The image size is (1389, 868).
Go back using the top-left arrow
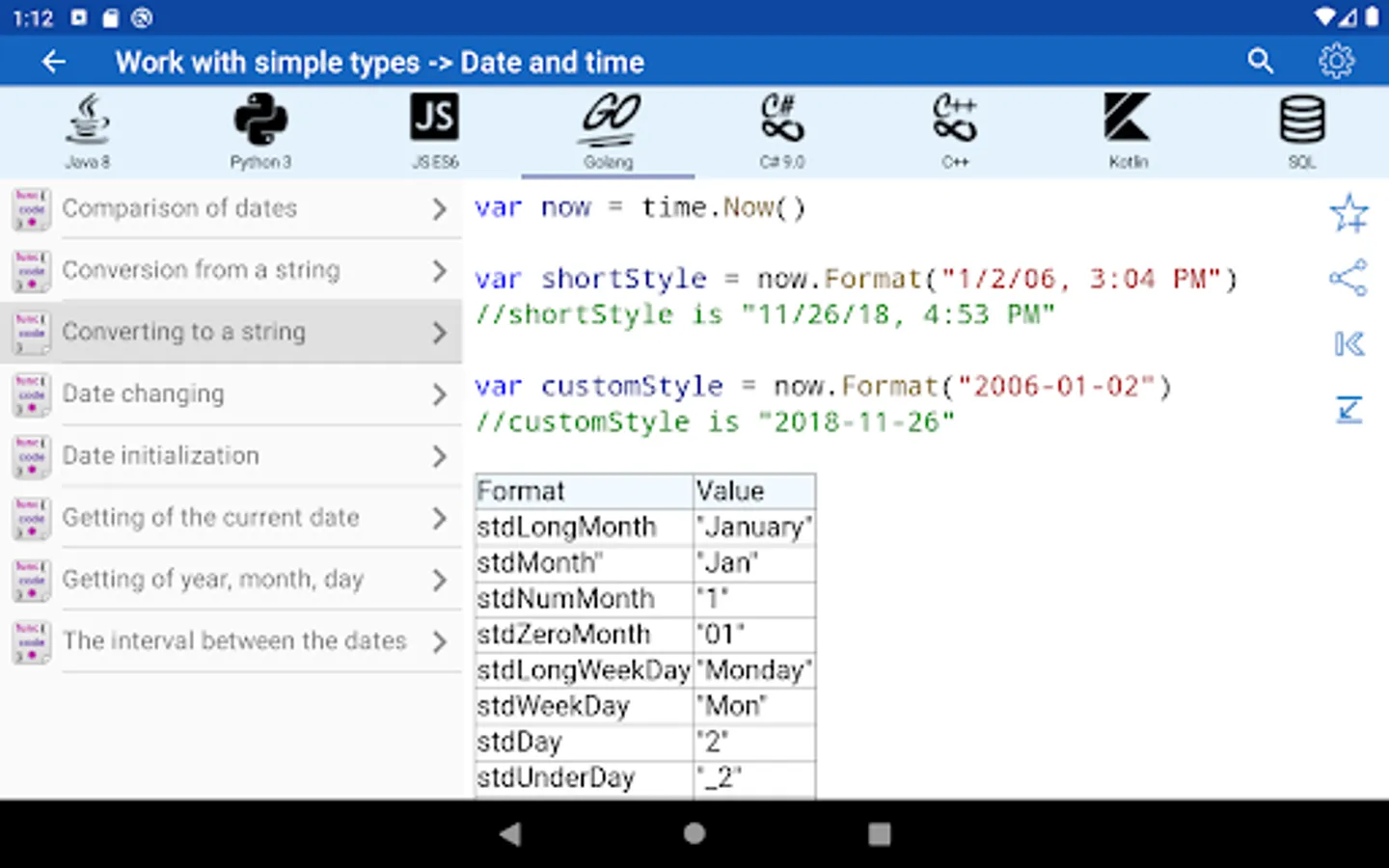(x=54, y=62)
